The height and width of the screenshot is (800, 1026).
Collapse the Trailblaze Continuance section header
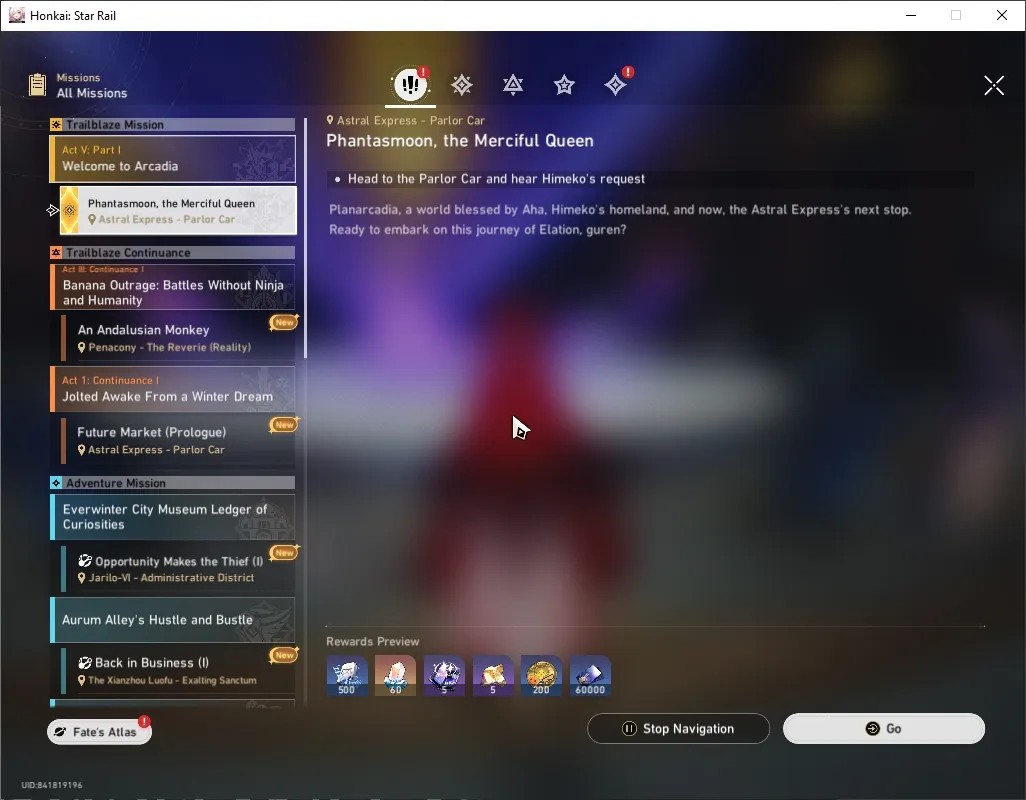pyautogui.click(x=173, y=252)
